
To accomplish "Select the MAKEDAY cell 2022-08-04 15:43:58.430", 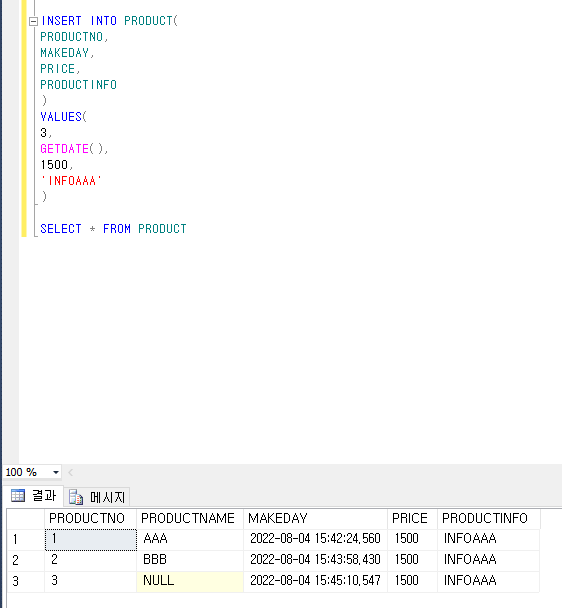I will (315, 560).
